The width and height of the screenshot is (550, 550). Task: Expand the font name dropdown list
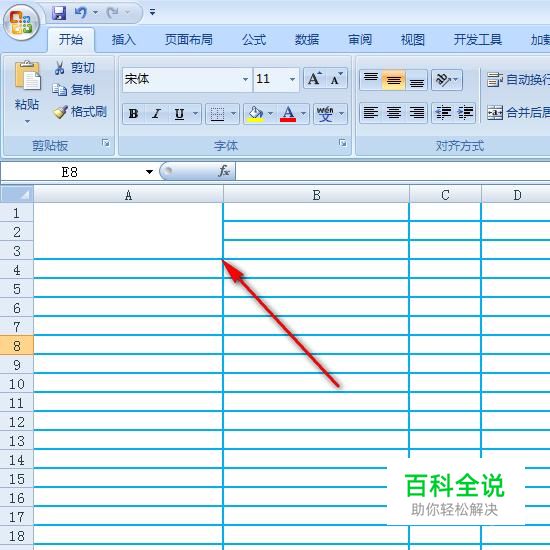point(246,80)
